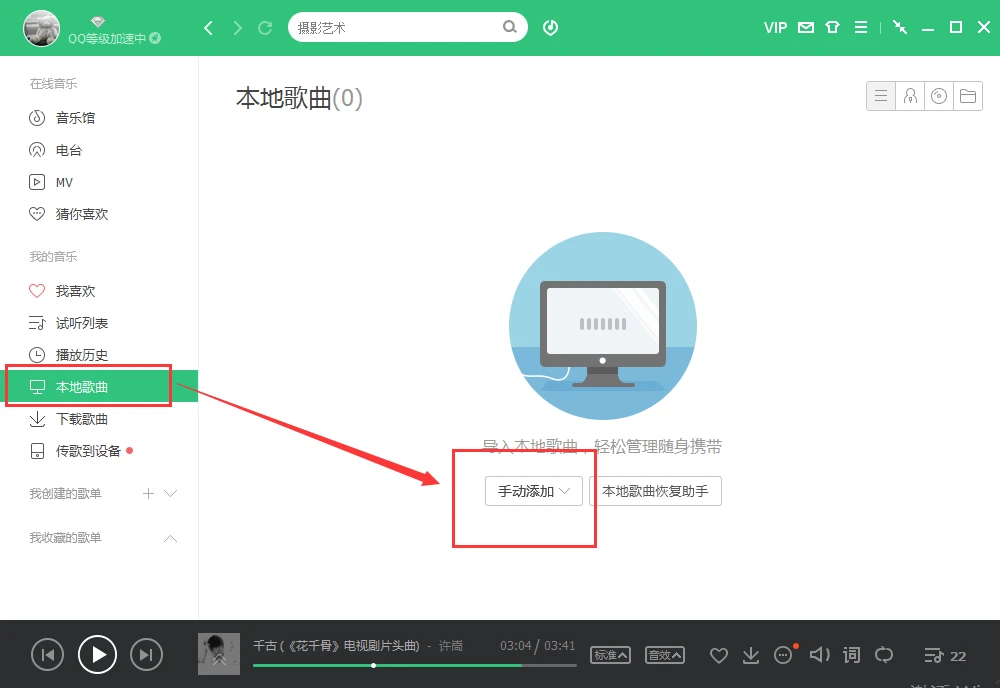Like the current song with heart icon

point(719,655)
